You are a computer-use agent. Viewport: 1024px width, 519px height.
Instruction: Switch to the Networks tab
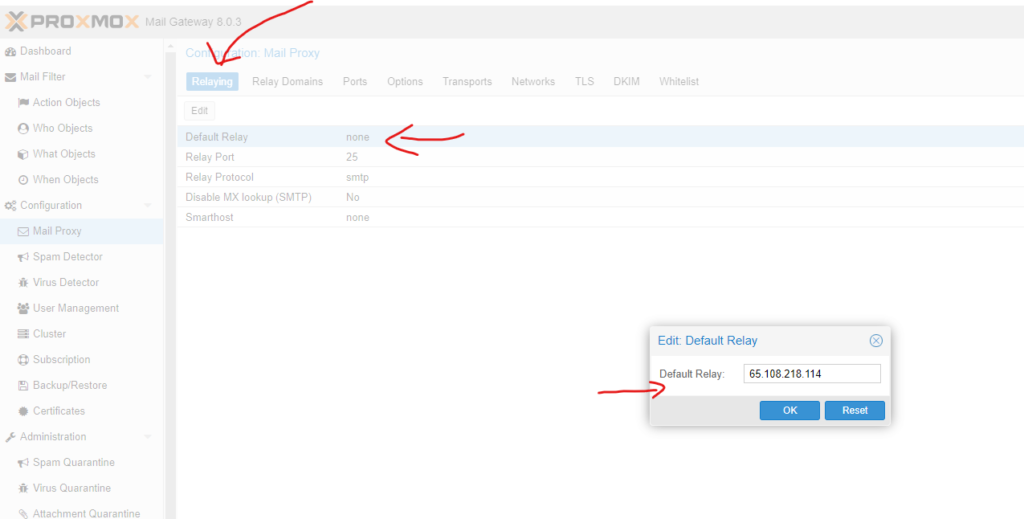(x=533, y=82)
